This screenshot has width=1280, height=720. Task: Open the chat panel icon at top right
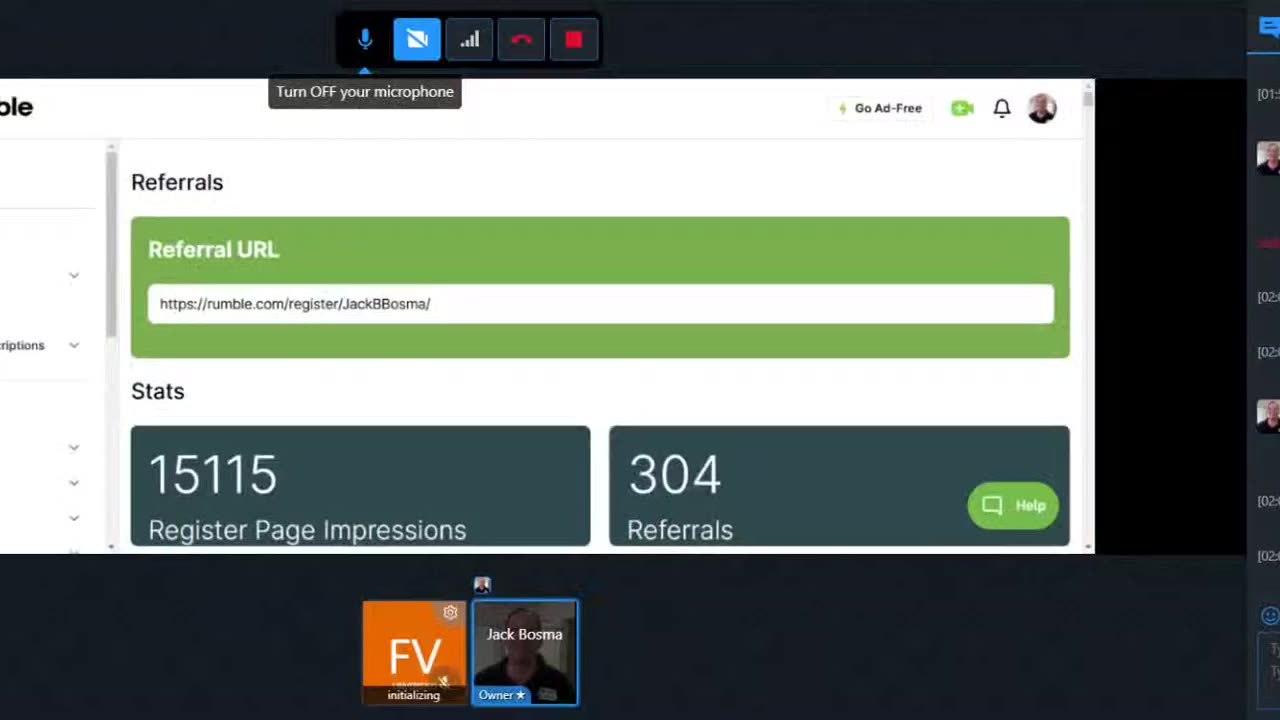coord(1269,28)
